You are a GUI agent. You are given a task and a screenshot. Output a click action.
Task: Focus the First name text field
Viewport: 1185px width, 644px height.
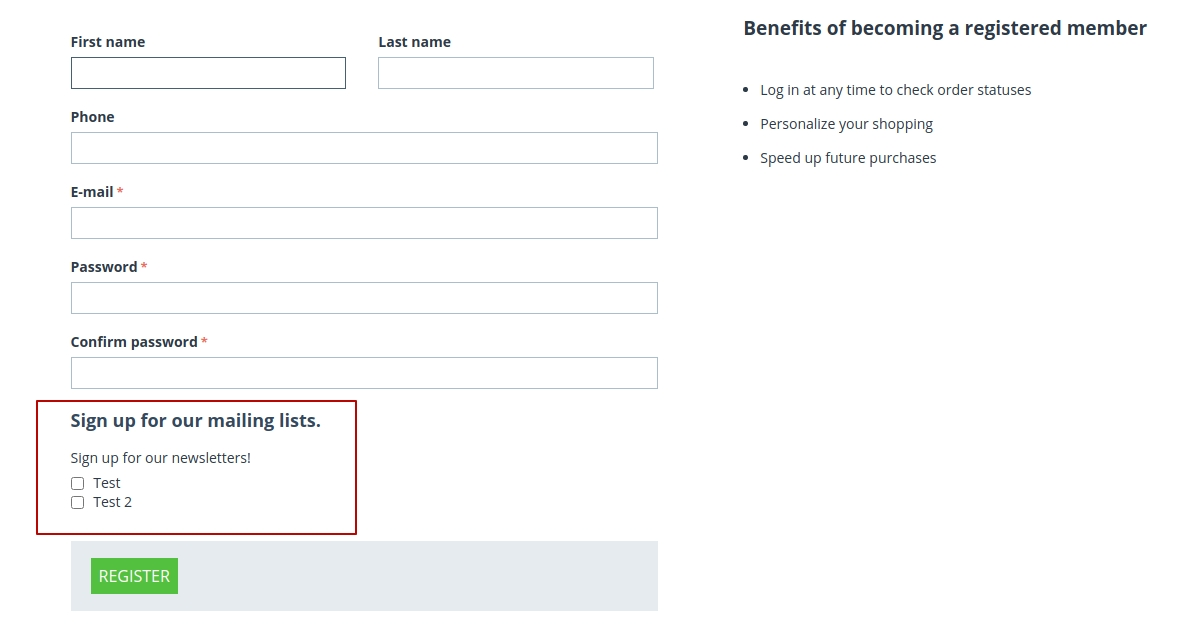pyautogui.click(x=208, y=73)
